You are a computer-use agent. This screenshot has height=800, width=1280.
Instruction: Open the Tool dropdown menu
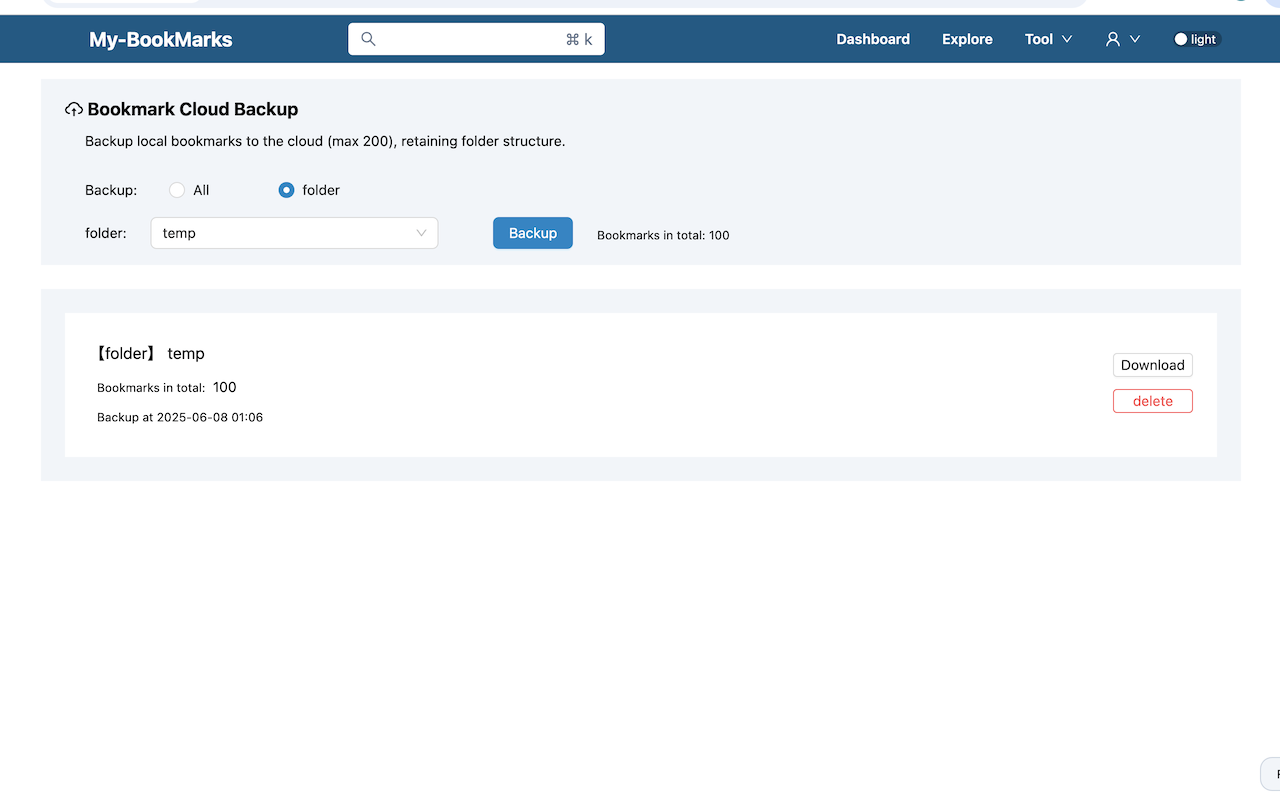[1048, 39]
